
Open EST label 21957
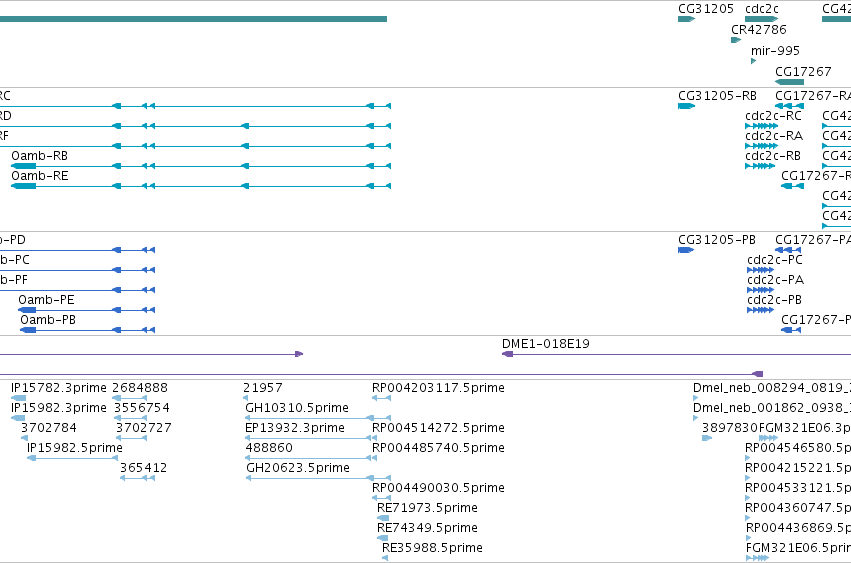[x=263, y=388]
